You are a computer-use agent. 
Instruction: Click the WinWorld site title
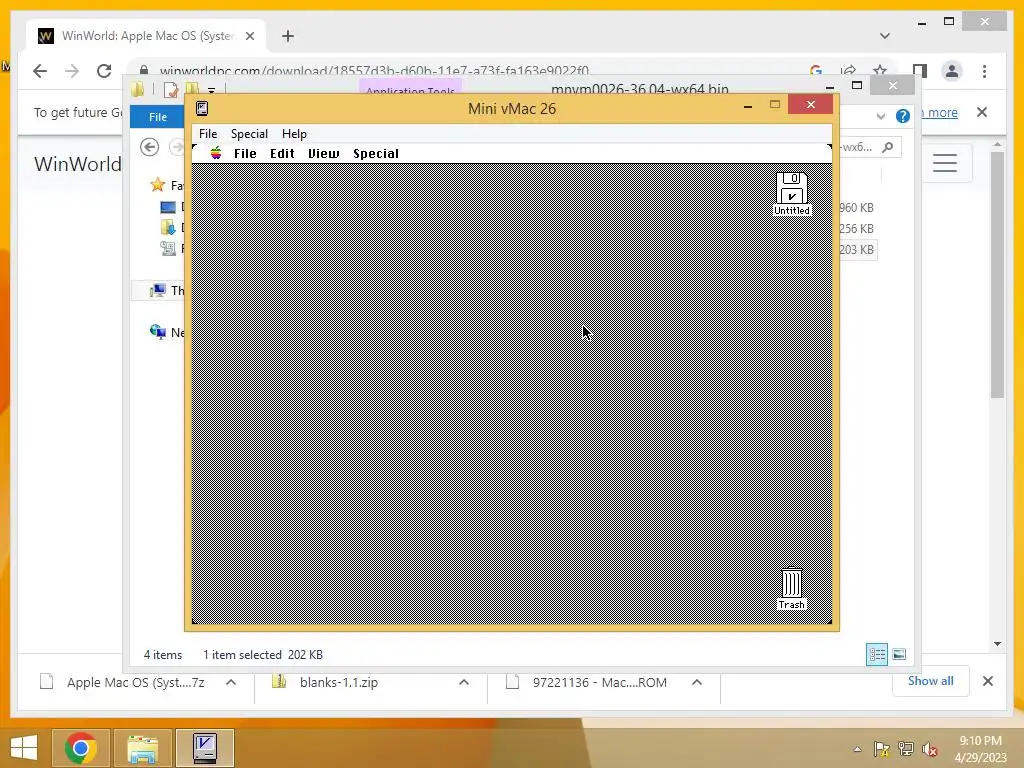click(x=77, y=163)
